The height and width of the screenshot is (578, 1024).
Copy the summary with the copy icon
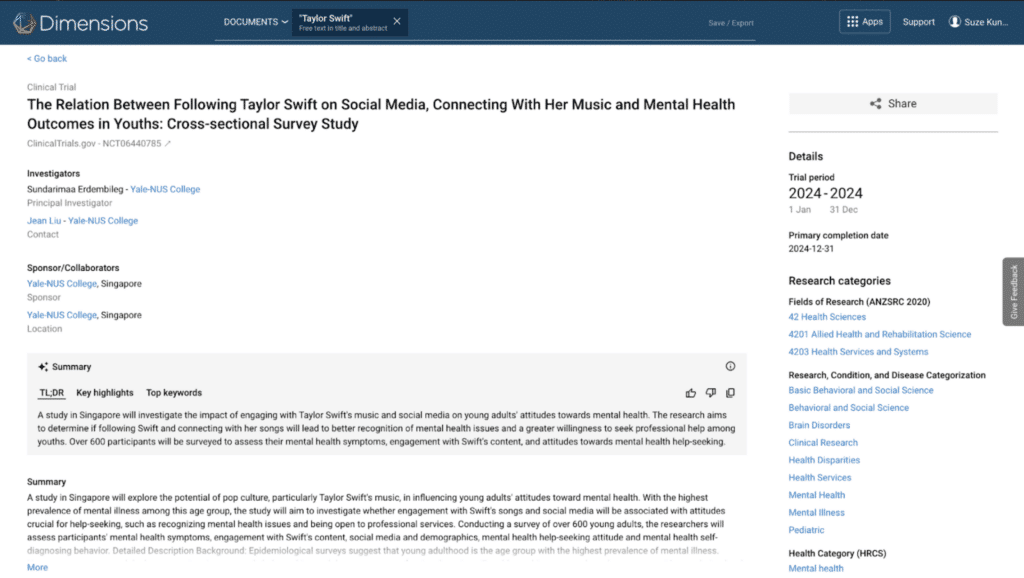730,393
